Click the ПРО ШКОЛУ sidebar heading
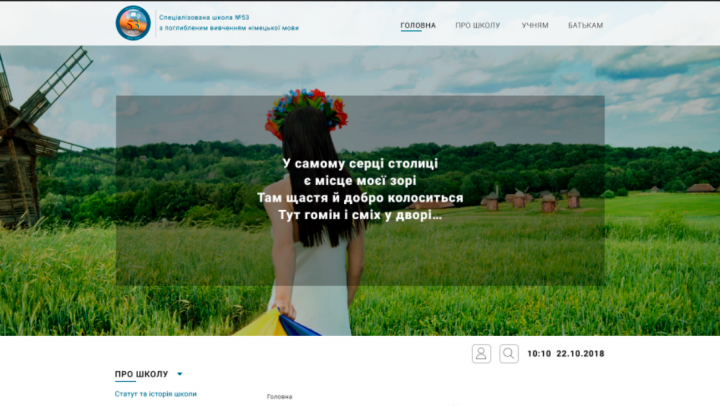Screen dimensions: 720x406 pos(141,374)
